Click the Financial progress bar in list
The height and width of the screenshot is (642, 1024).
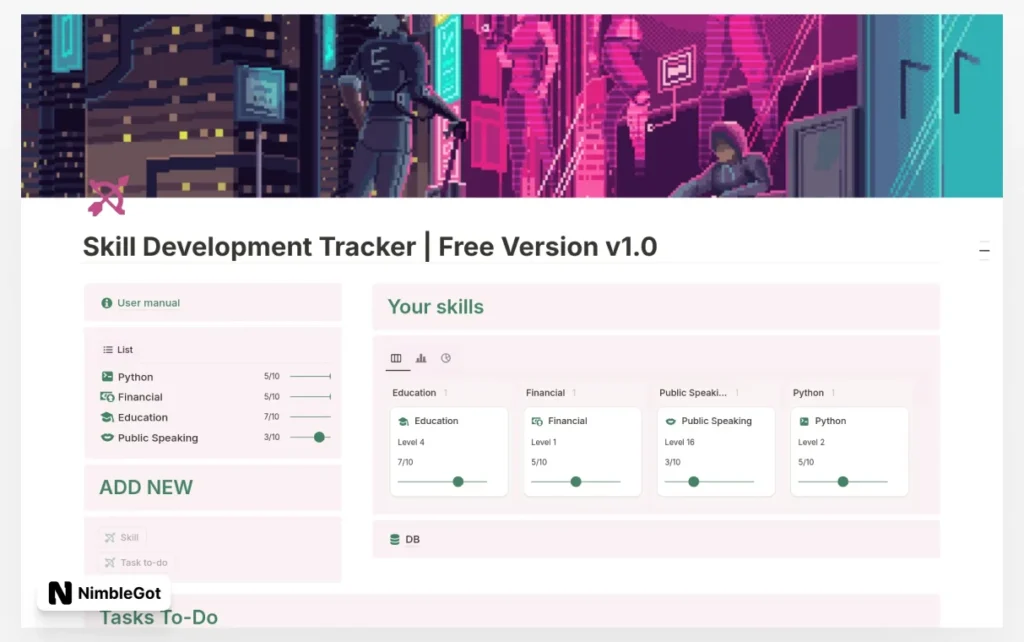pyautogui.click(x=310, y=396)
